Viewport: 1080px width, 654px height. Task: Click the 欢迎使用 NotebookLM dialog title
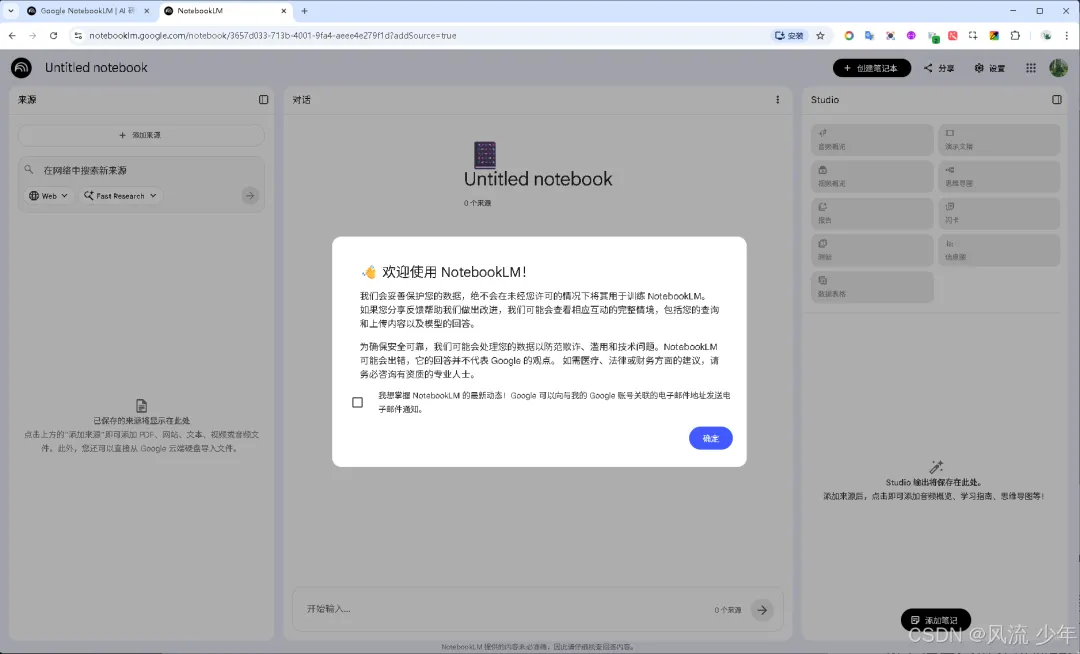coord(454,272)
